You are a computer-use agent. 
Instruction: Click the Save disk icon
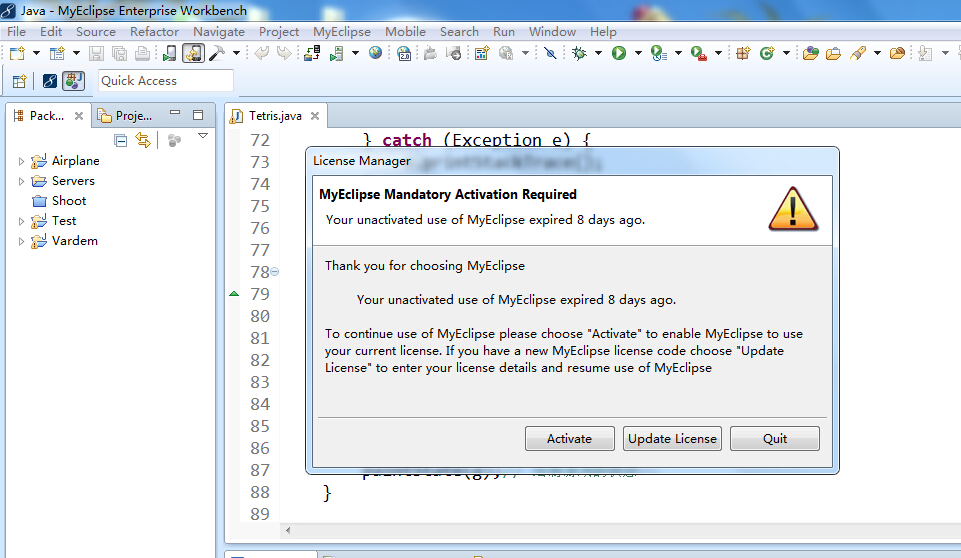click(x=96, y=53)
